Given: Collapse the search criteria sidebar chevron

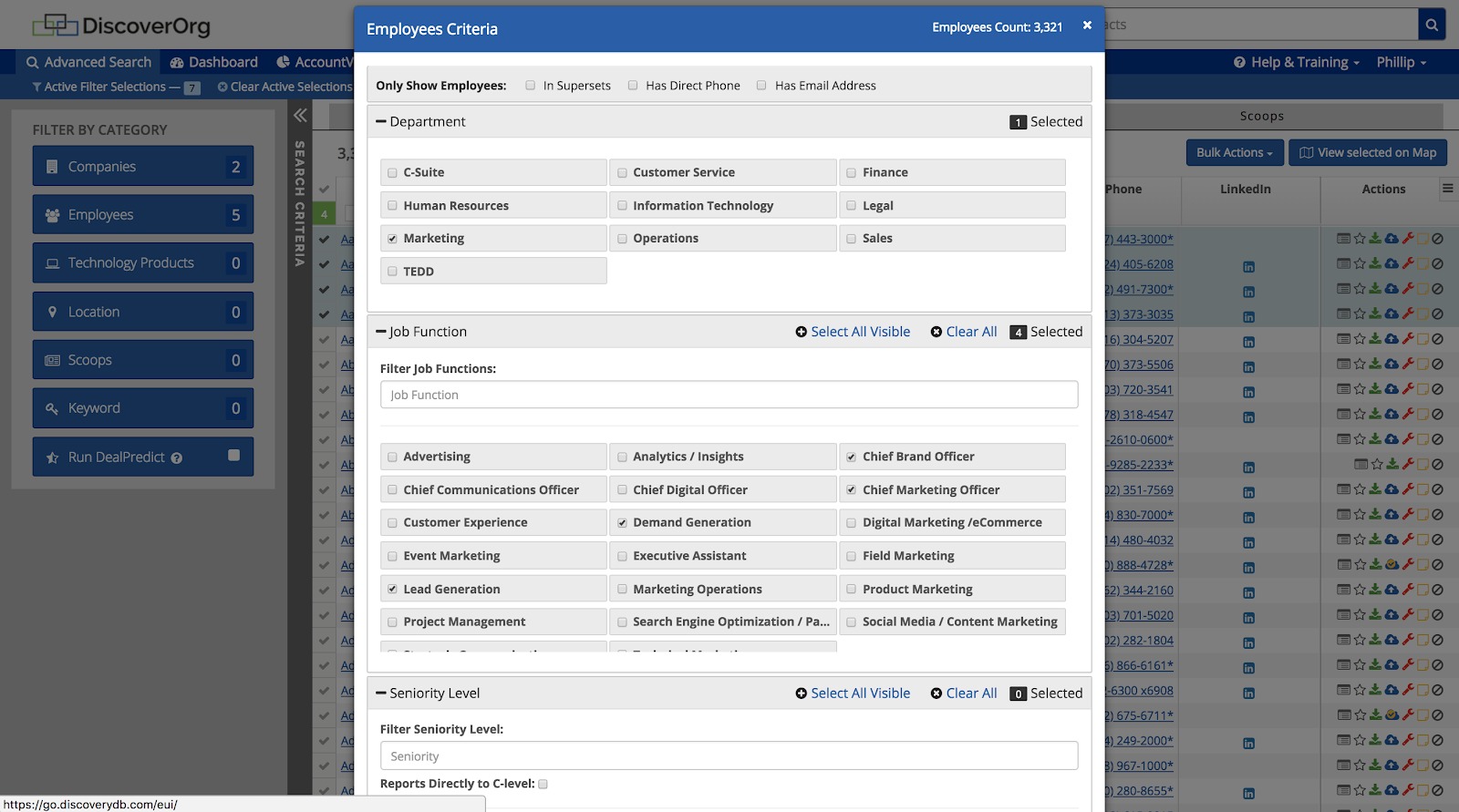Looking at the screenshot, I should click(300, 116).
